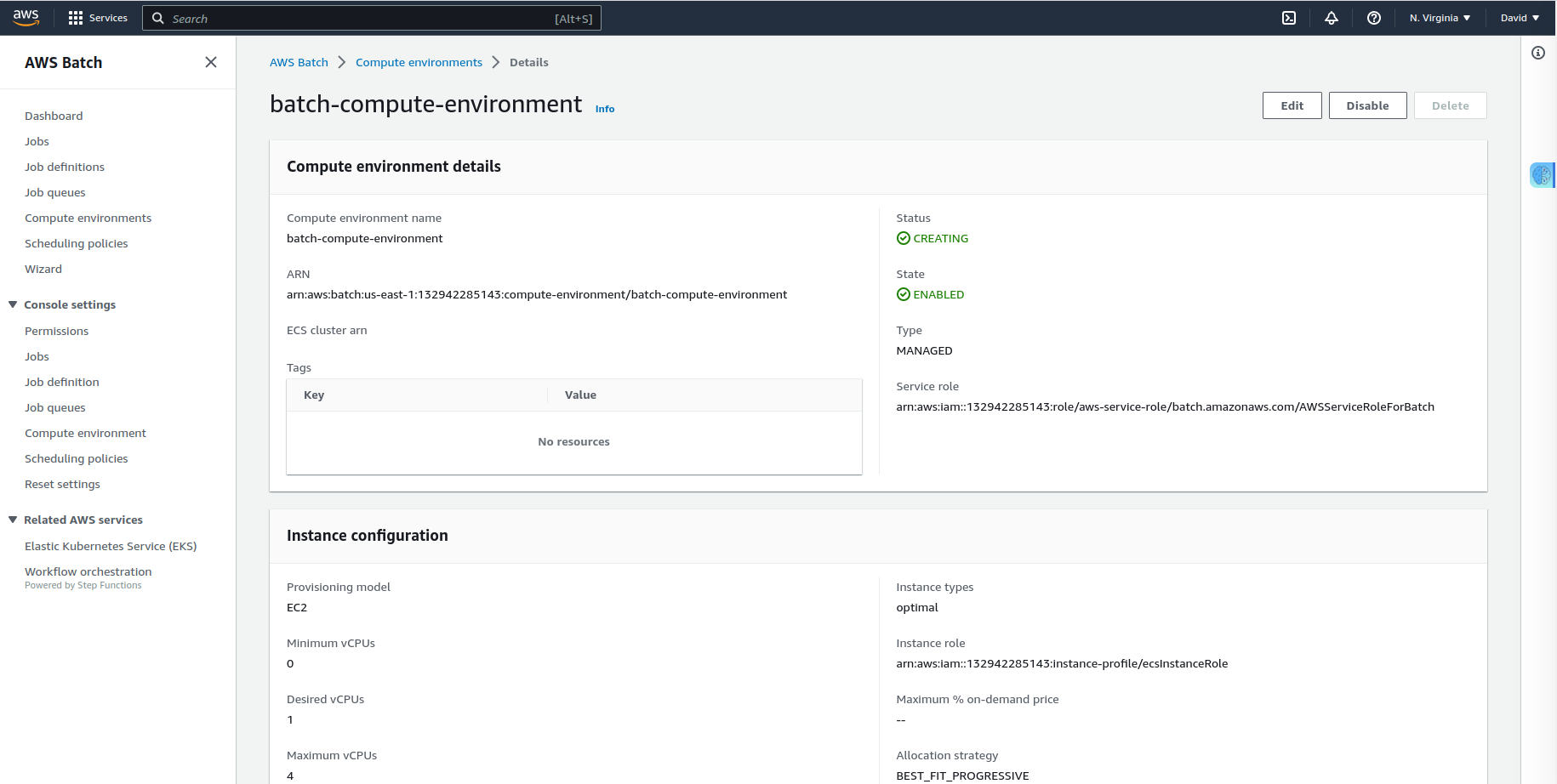Launch the CloudShell terminal icon
The image size is (1557, 784).
1289,18
